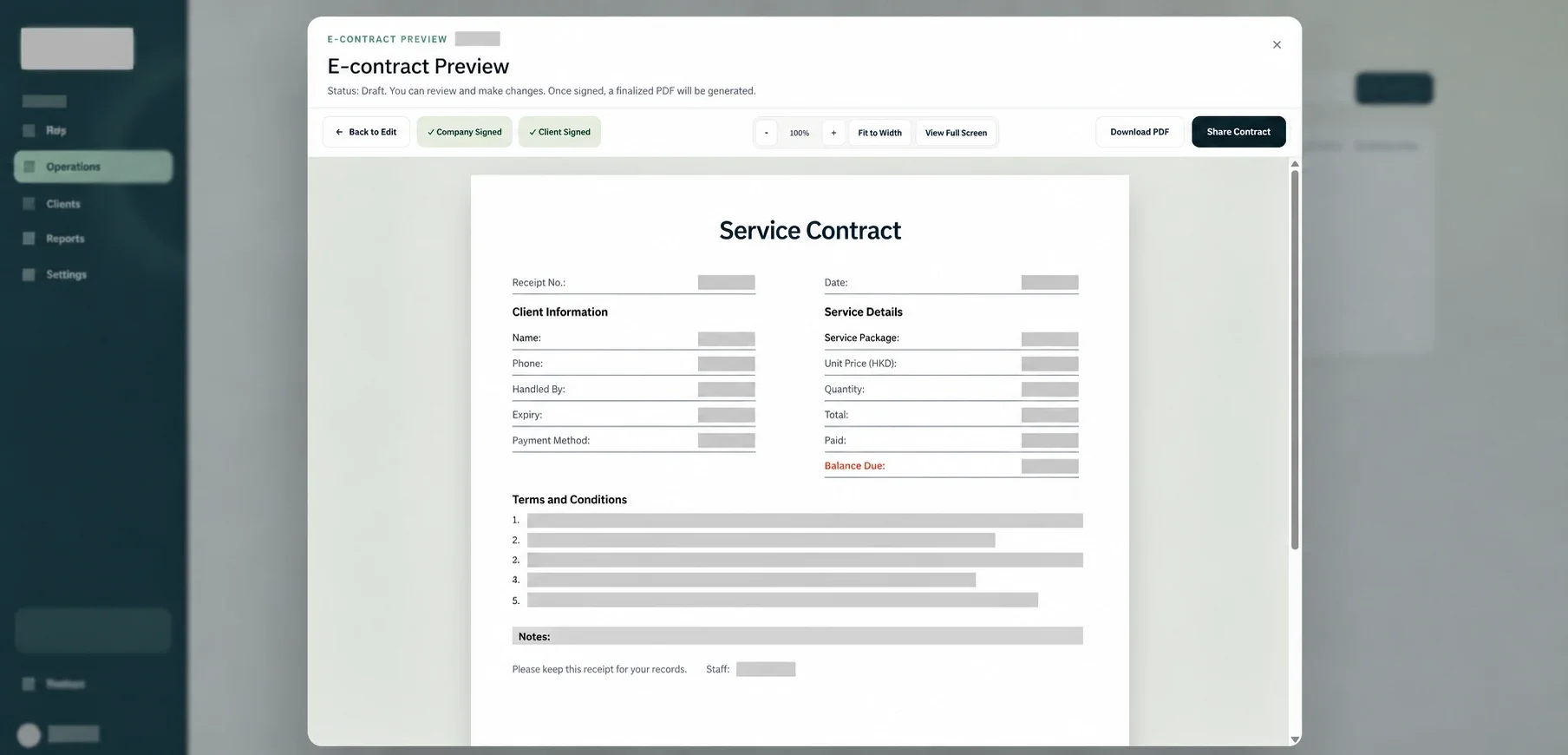Click the user avatar in the sidebar
The width and height of the screenshot is (1568, 755).
click(29, 735)
